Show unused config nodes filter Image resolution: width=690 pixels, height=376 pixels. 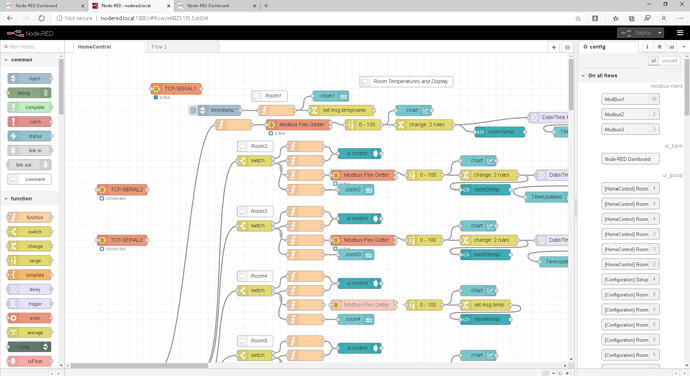[669, 61]
